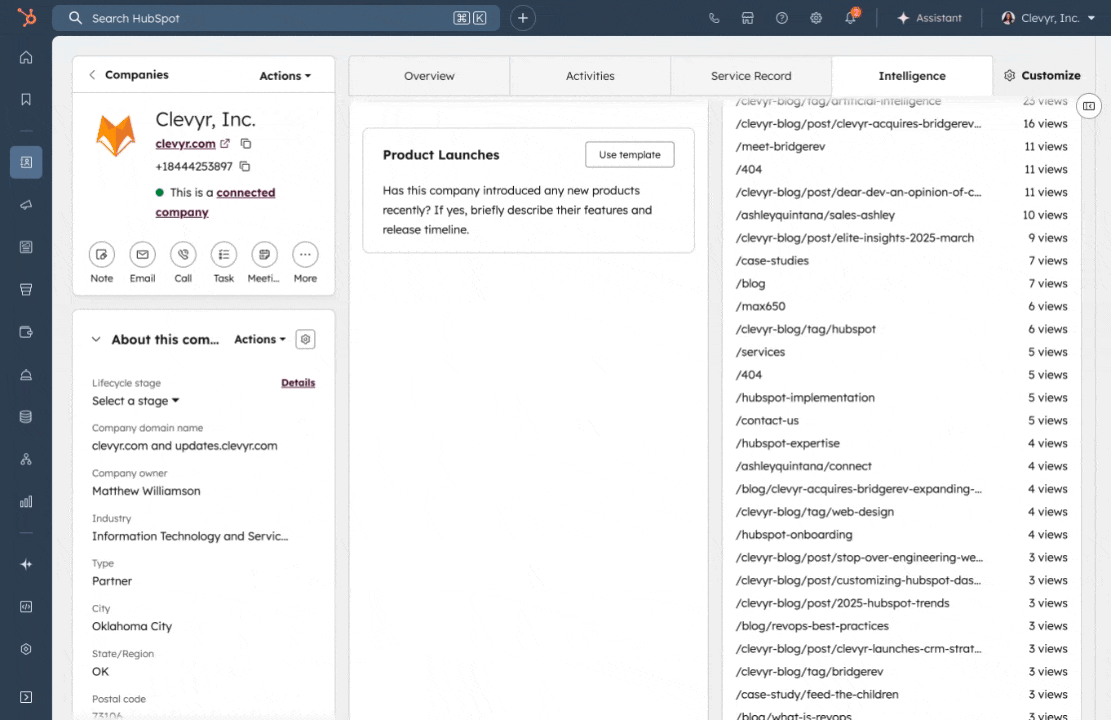Select the Intelligence tab
1111x720 pixels.
[x=912, y=76]
